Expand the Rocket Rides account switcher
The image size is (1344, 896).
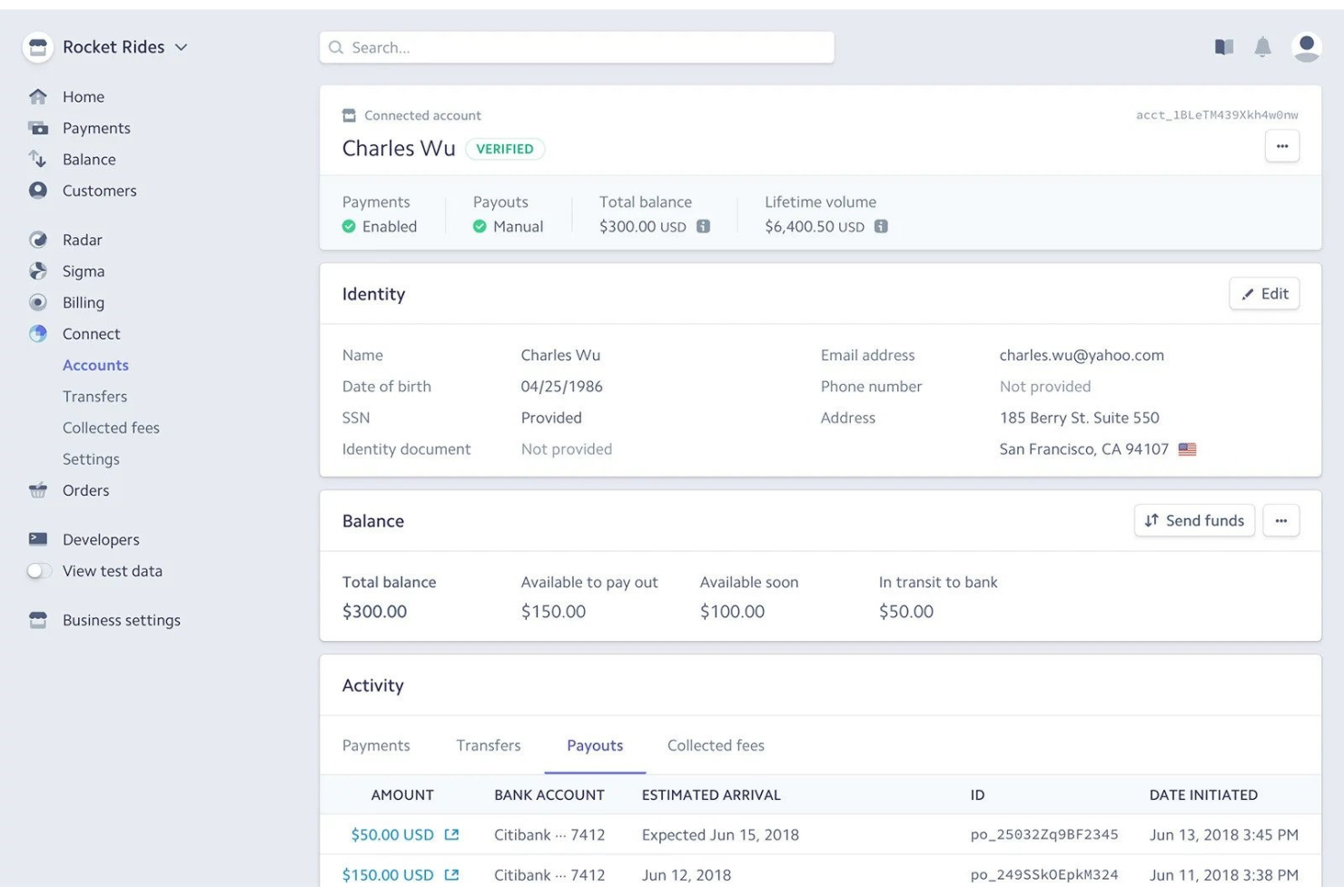click(181, 47)
